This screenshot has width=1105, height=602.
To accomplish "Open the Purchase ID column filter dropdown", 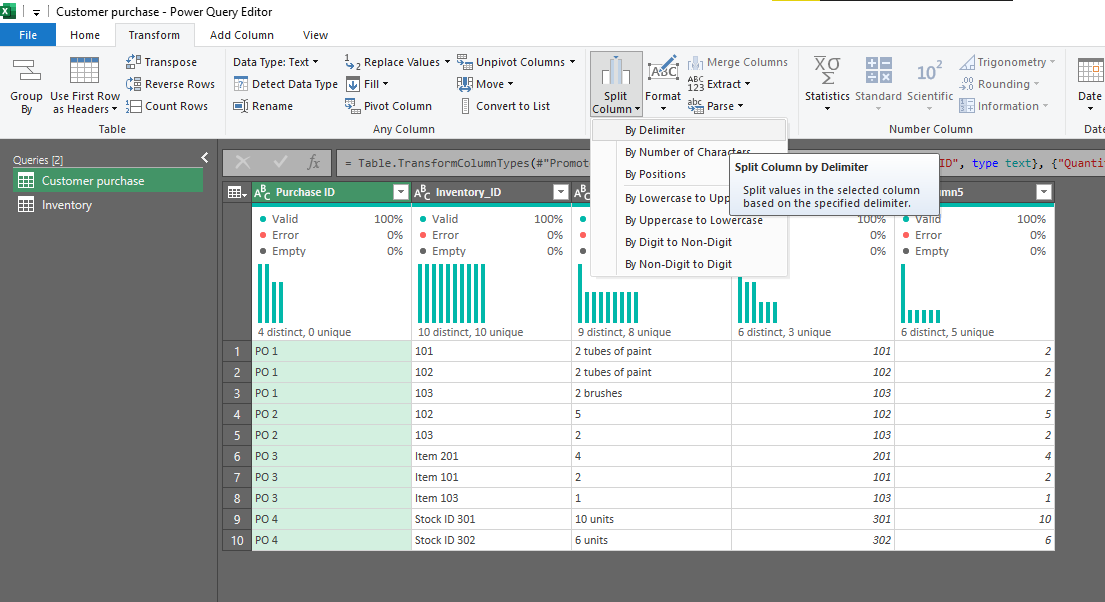I will (400, 192).
